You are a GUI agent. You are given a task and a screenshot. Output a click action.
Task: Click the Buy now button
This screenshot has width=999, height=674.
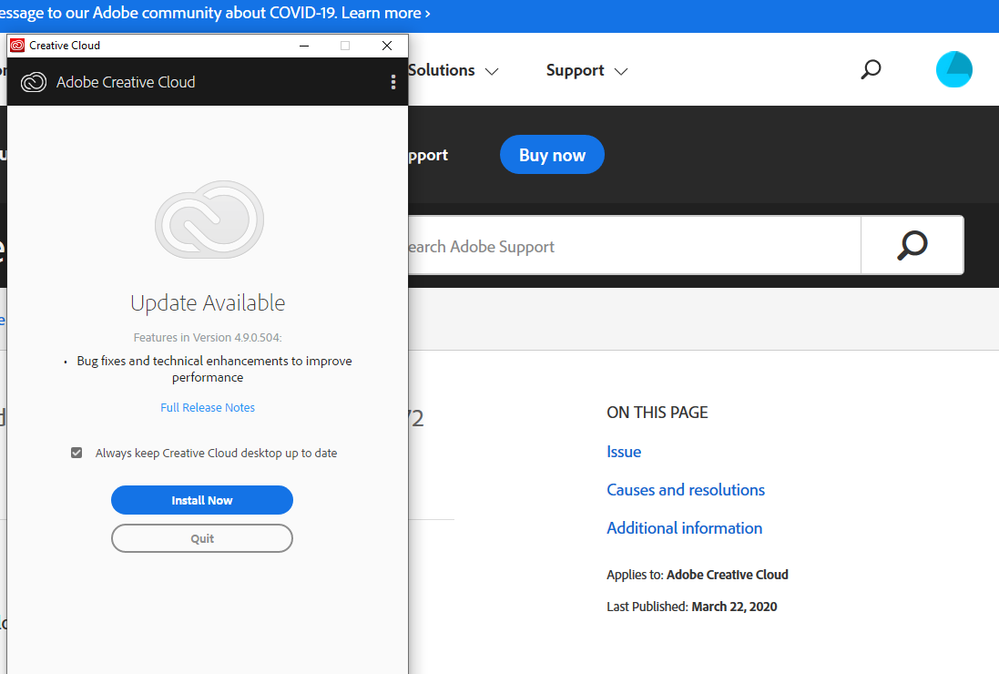552,155
